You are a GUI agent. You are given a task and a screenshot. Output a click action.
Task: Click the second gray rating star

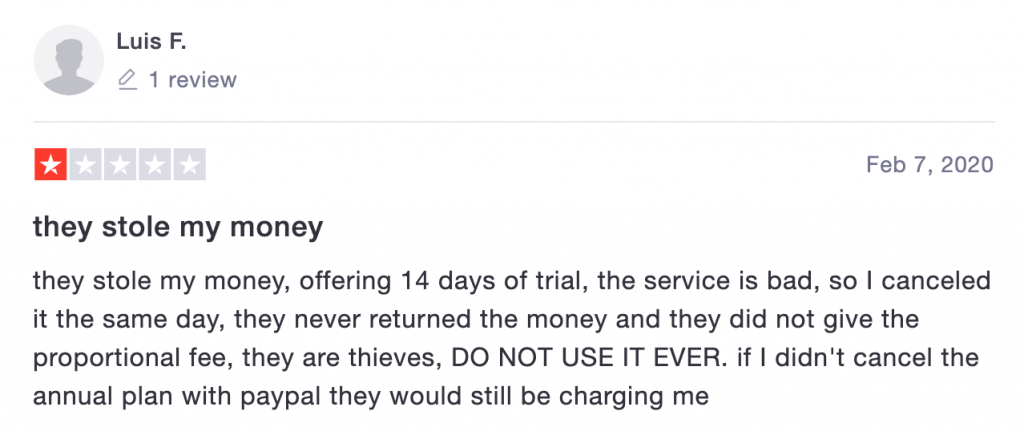85,165
